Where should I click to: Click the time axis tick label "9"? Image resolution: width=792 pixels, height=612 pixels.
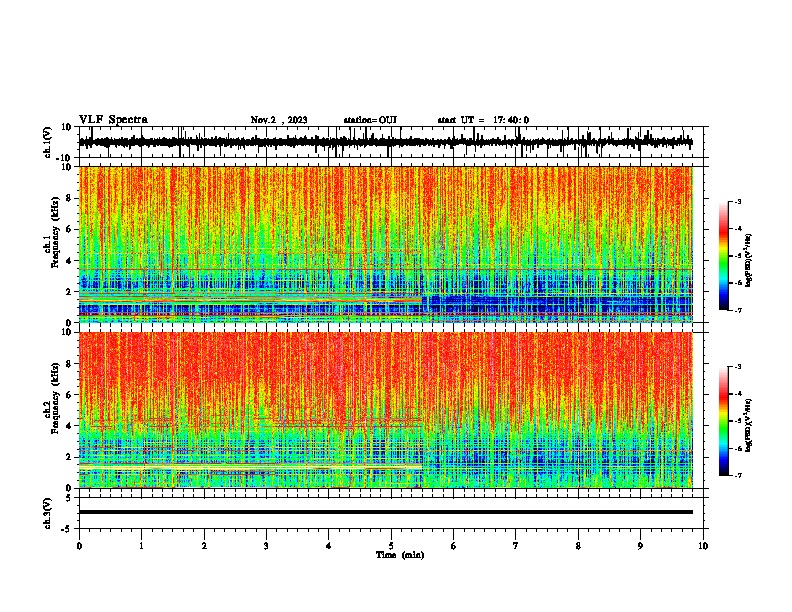coord(640,546)
